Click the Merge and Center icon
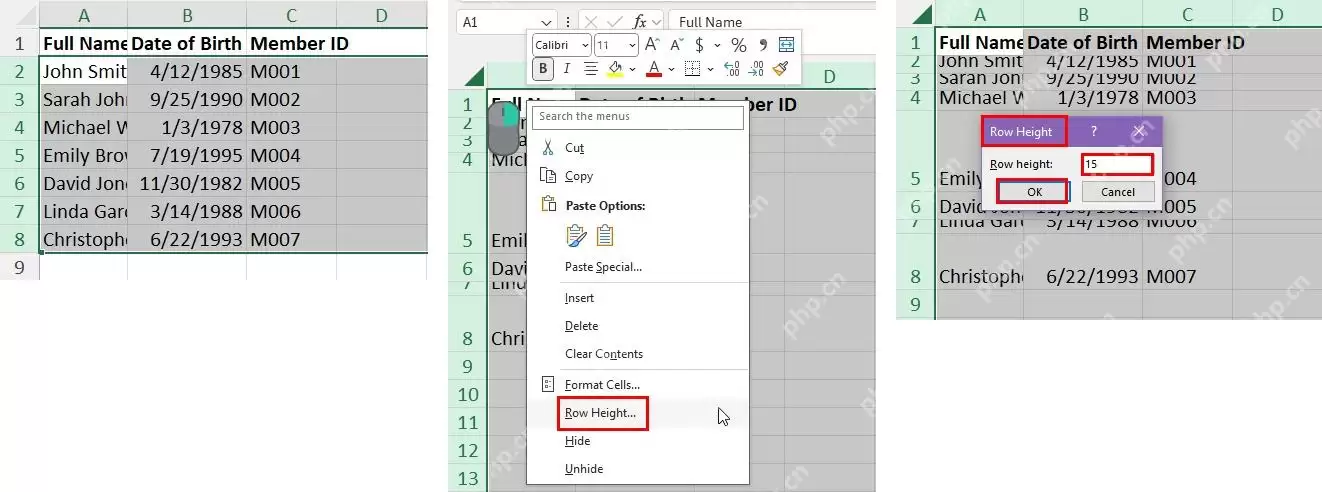The width and height of the screenshot is (1322, 492). [786, 45]
